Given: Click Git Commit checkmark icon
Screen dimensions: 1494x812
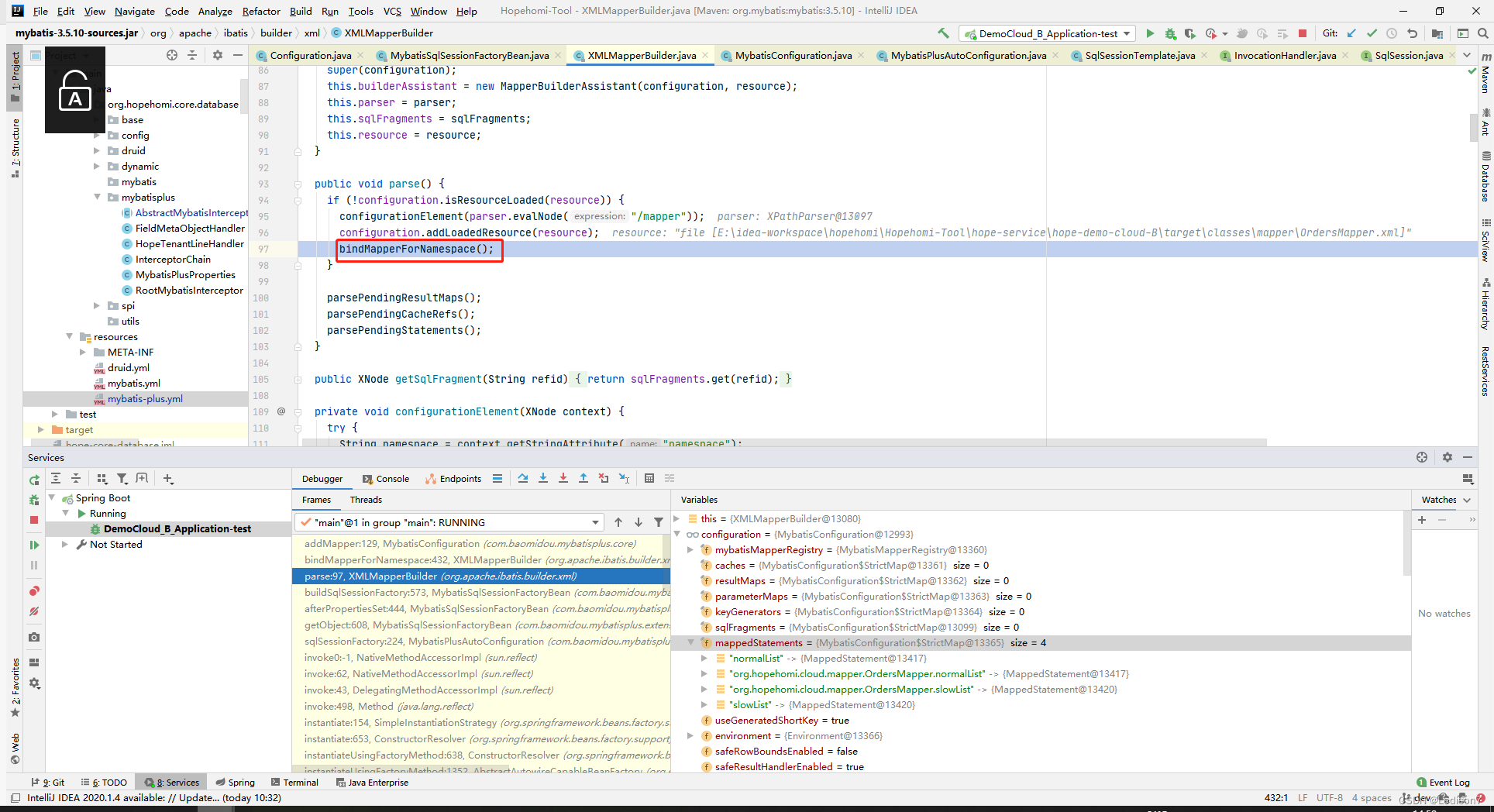Looking at the screenshot, I should click(x=1372, y=33).
